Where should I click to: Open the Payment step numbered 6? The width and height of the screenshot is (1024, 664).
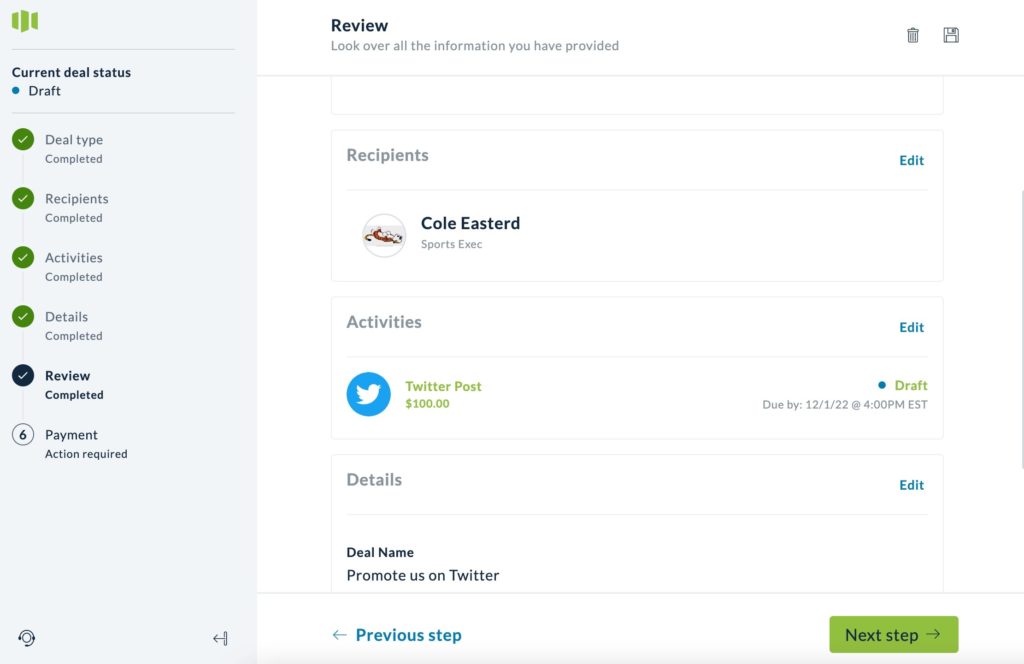(x=71, y=435)
